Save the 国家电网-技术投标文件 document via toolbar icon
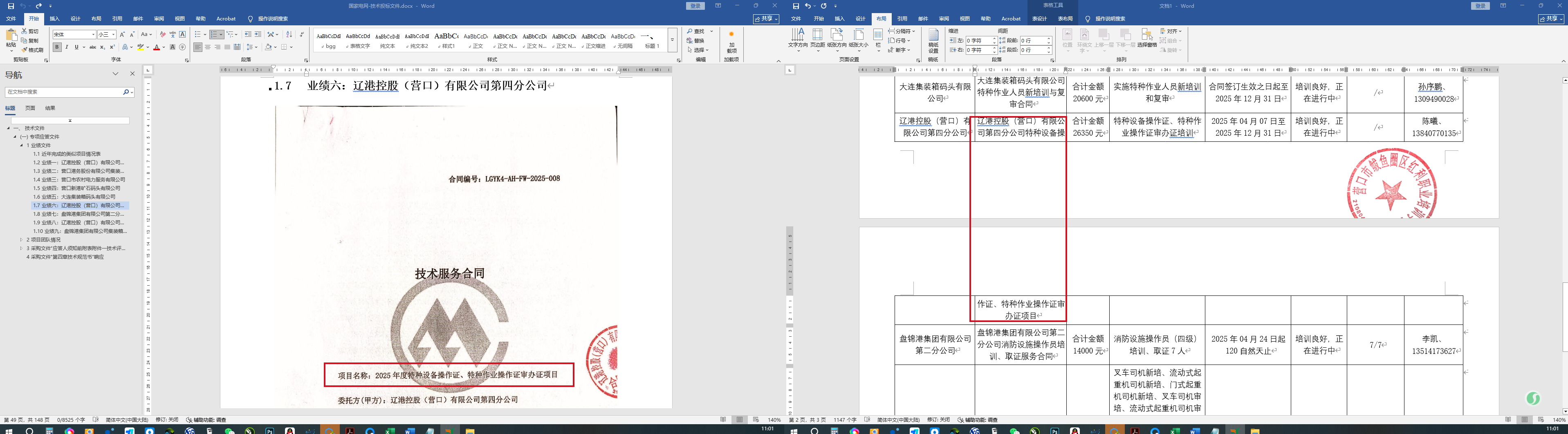Image resolution: width=1568 pixels, height=434 pixels. (11, 6)
